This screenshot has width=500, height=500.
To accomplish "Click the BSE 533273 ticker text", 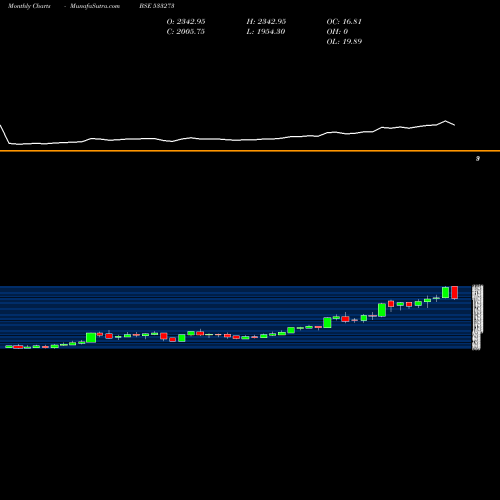I will [157, 6].
